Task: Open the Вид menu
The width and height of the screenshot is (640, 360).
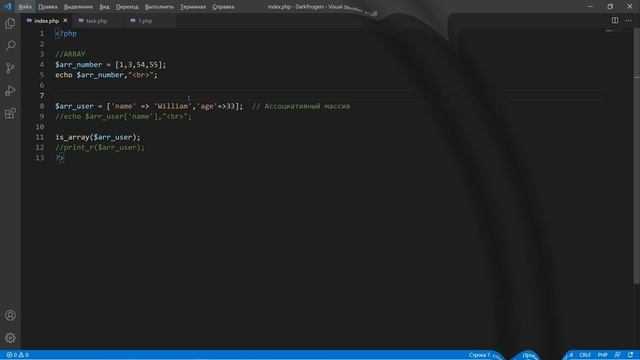Action: pyautogui.click(x=104, y=7)
